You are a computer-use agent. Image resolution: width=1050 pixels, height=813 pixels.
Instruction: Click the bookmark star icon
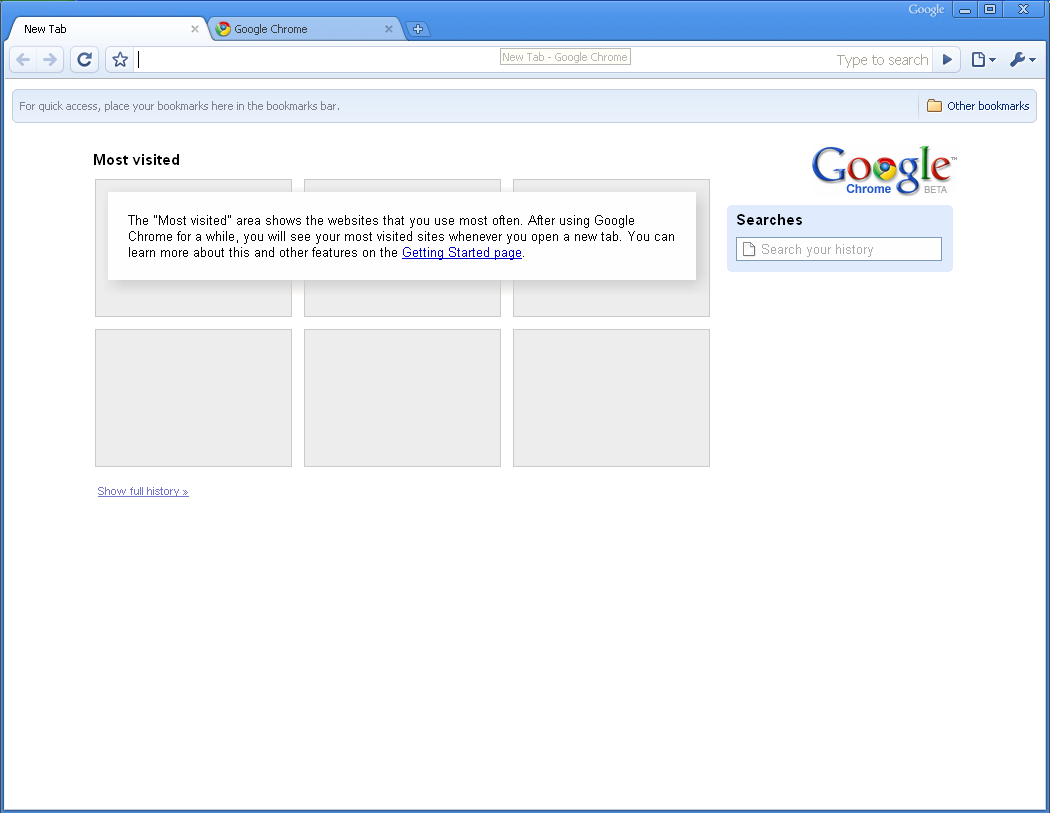pyautogui.click(x=119, y=59)
